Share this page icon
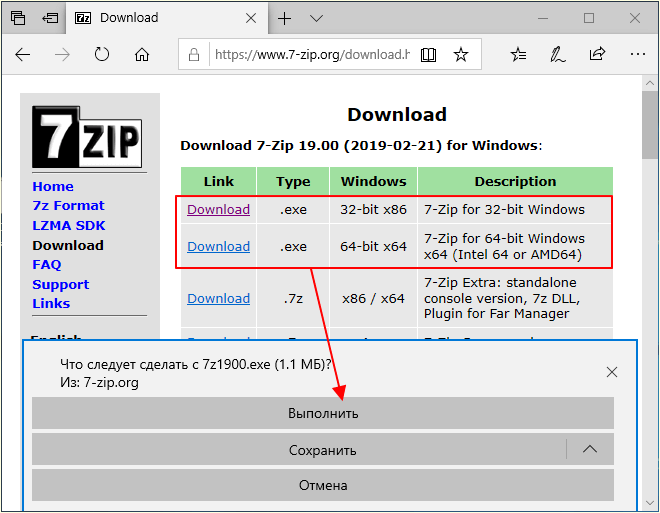Image resolution: width=660 pixels, height=513 pixels. coord(597,54)
